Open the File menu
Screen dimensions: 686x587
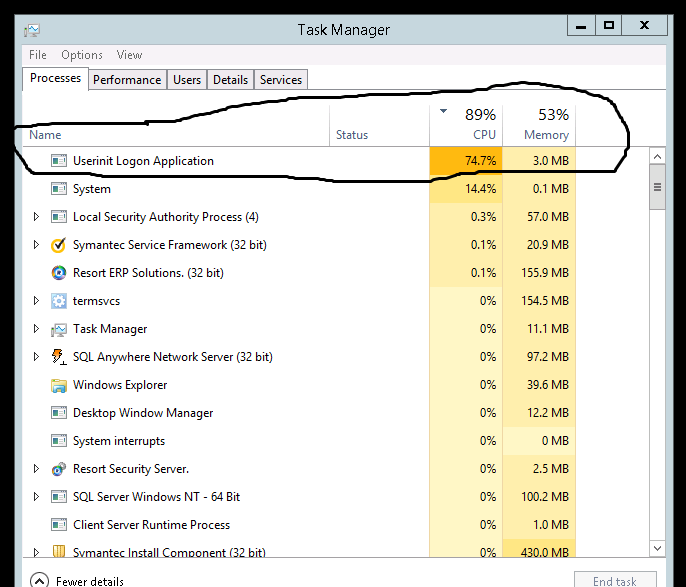38,55
